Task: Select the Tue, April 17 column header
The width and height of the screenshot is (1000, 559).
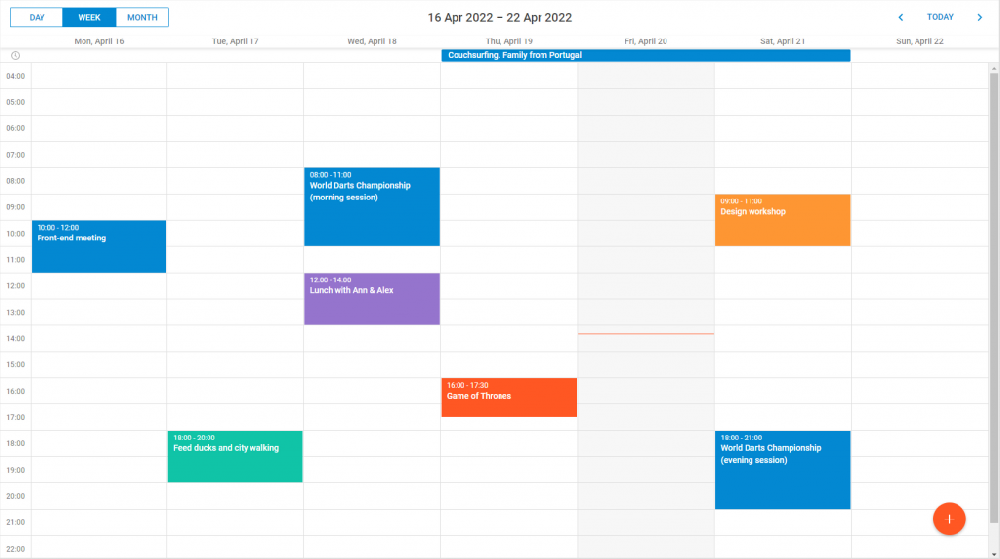Action: point(235,41)
